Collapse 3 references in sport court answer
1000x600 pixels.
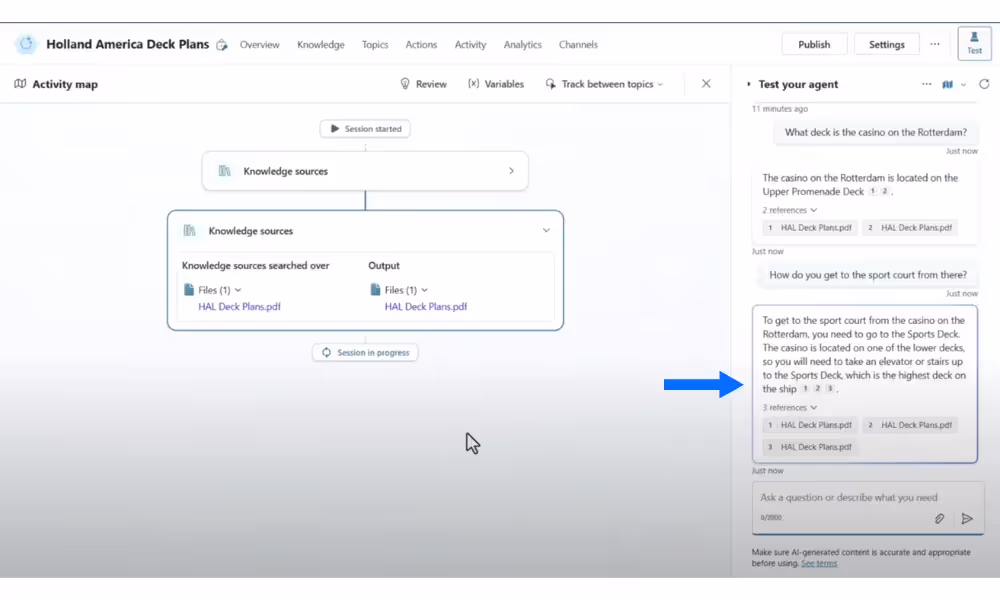pyautogui.click(x=790, y=407)
